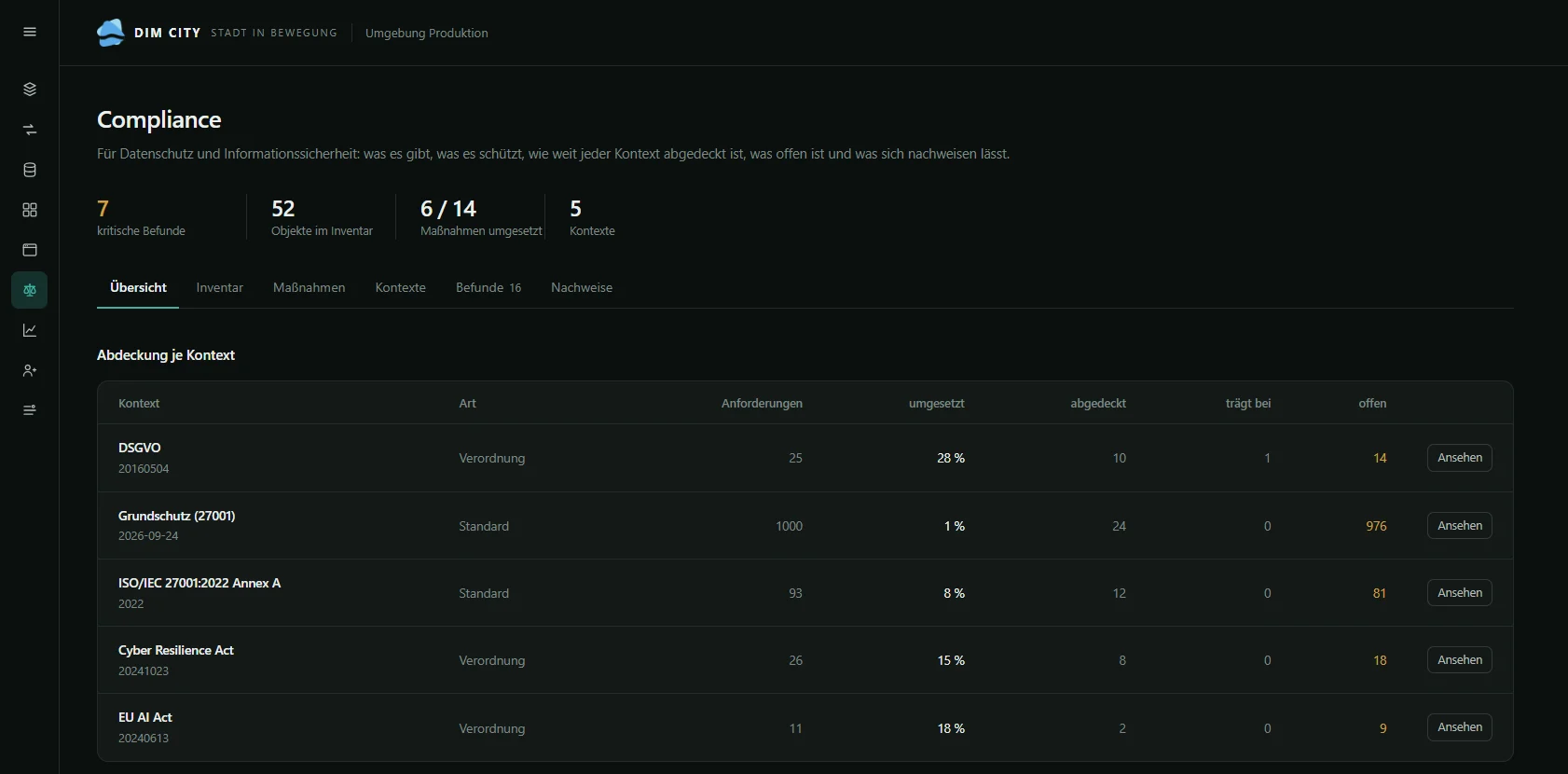Click the 'DSGVO' context name
This screenshot has width=1568, height=774.
(140, 448)
